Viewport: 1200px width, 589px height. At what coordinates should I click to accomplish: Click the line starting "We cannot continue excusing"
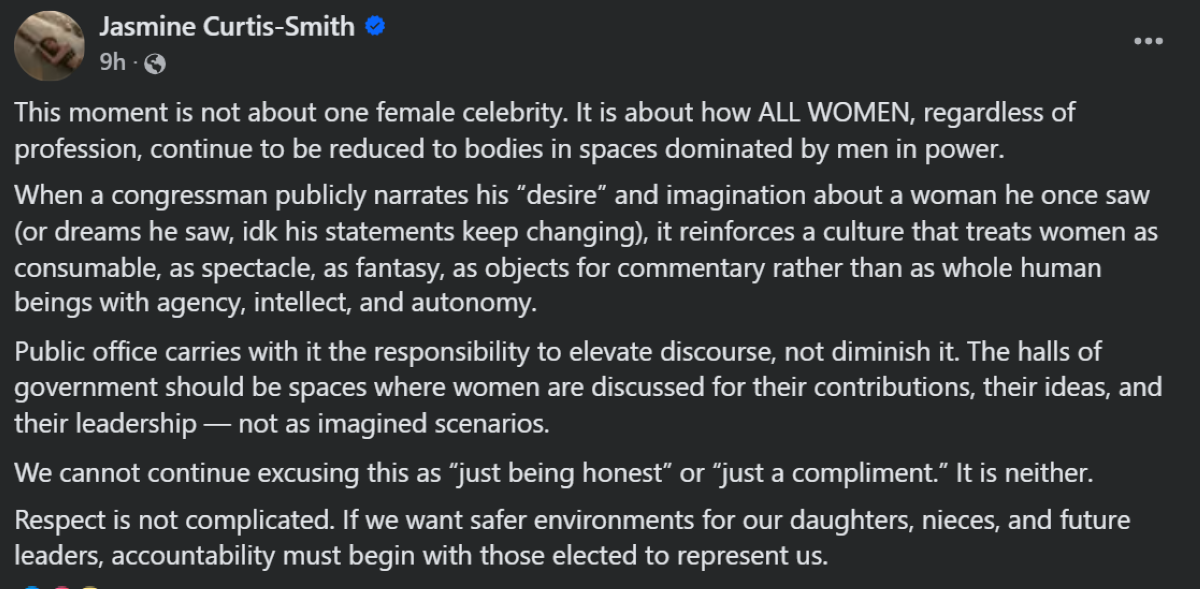(553, 473)
